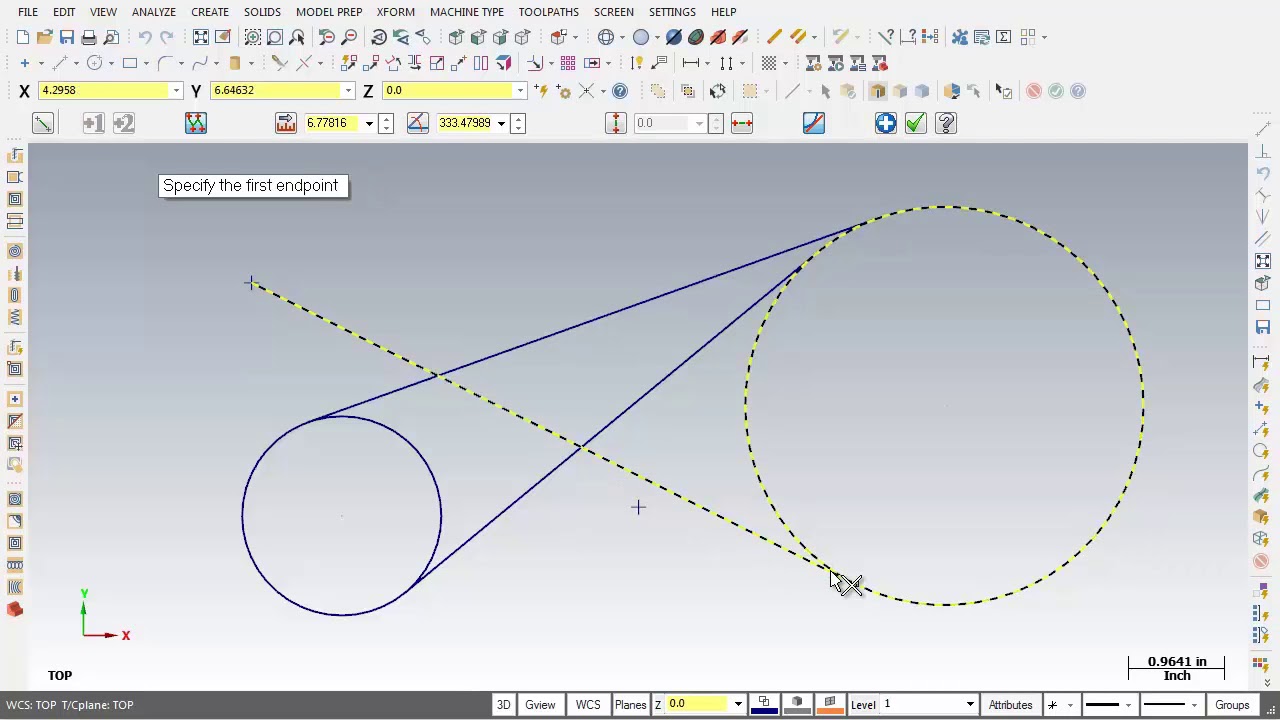Screen dimensions: 1280x720
Task: Pick the blue wireframe color swatch
Action: coord(764,705)
